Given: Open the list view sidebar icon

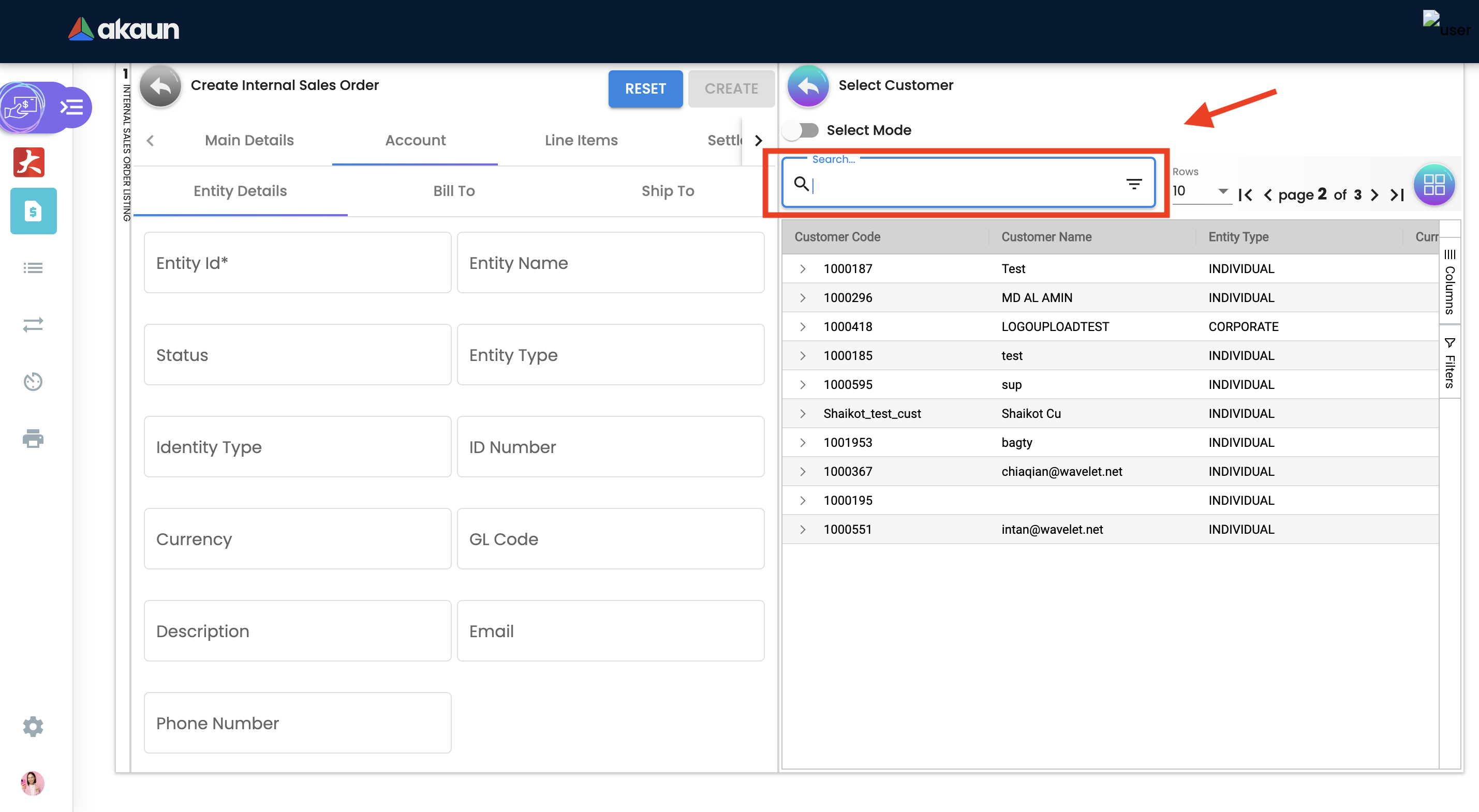Looking at the screenshot, I should tap(33, 268).
